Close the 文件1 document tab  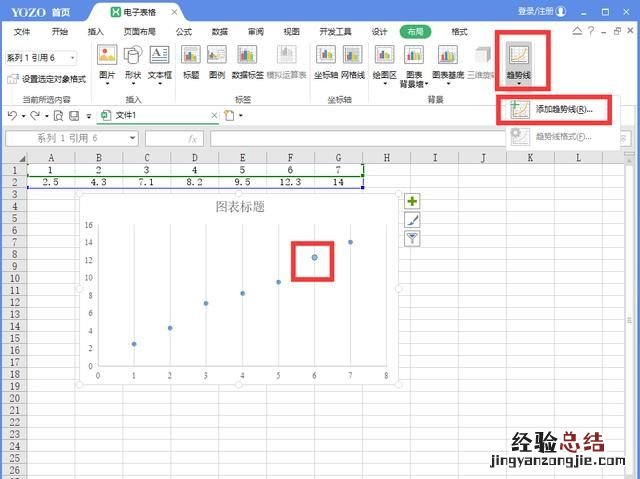coord(214,116)
